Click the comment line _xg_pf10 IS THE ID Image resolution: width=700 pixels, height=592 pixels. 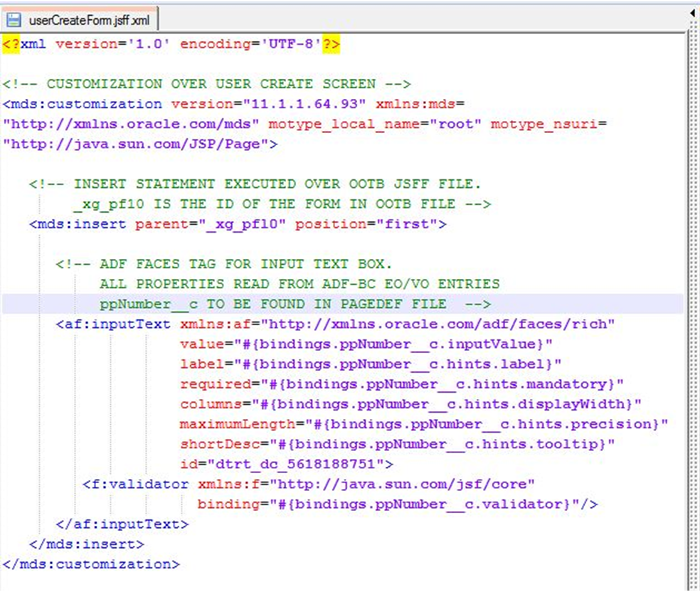click(282, 204)
